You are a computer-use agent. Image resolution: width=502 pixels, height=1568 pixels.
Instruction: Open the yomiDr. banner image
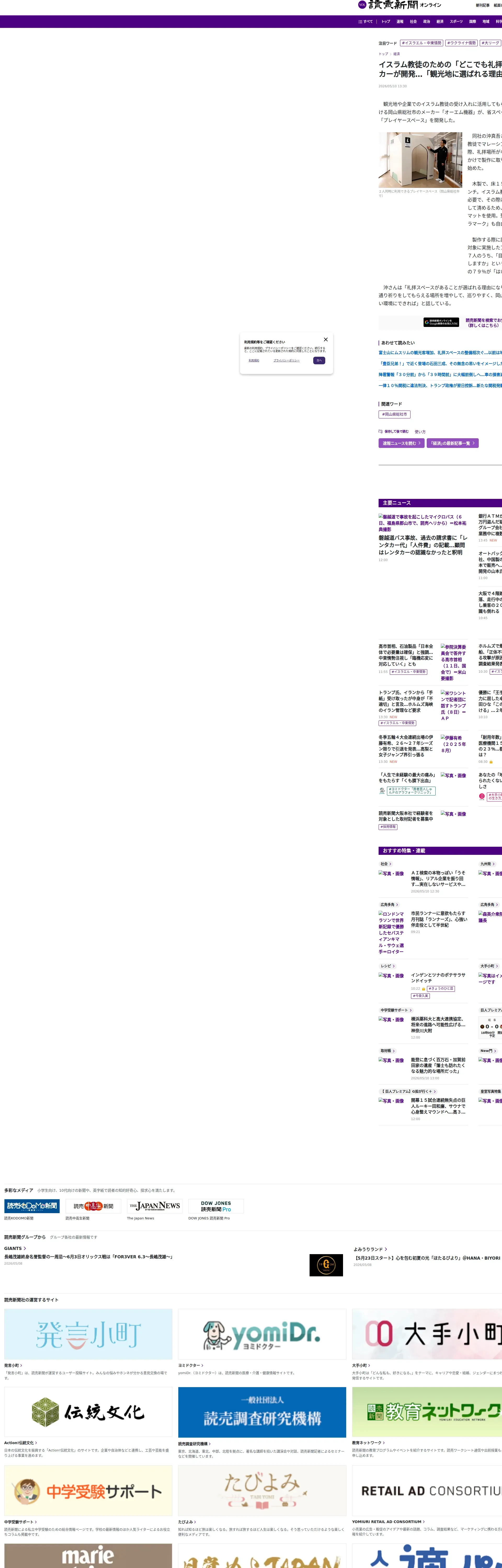click(262, 1334)
